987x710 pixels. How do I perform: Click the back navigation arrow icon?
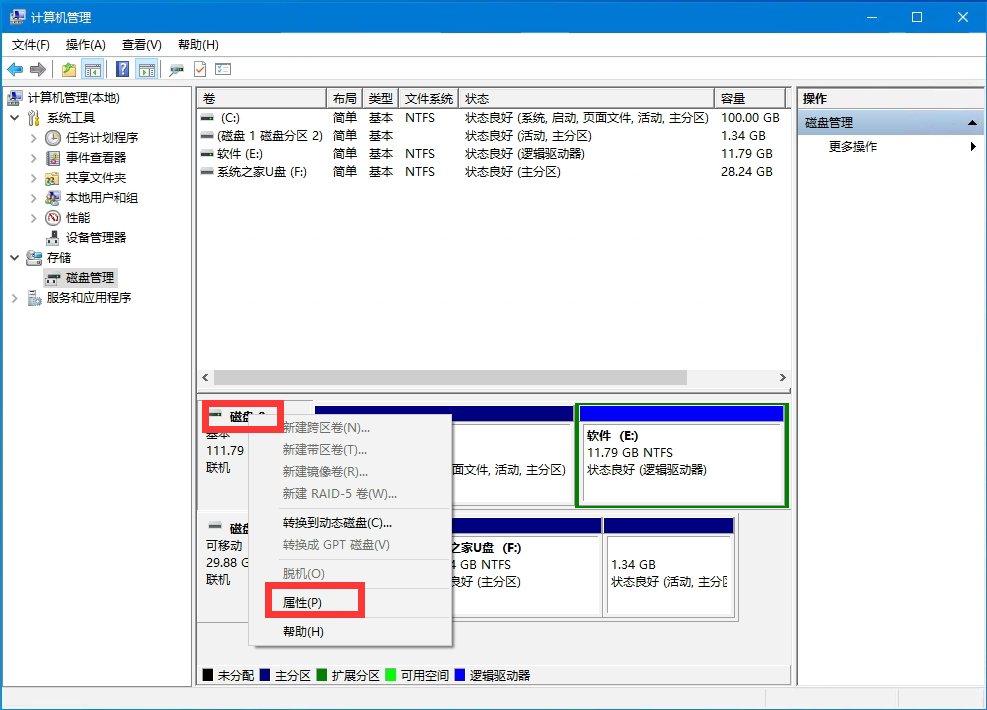tap(15, 68)
